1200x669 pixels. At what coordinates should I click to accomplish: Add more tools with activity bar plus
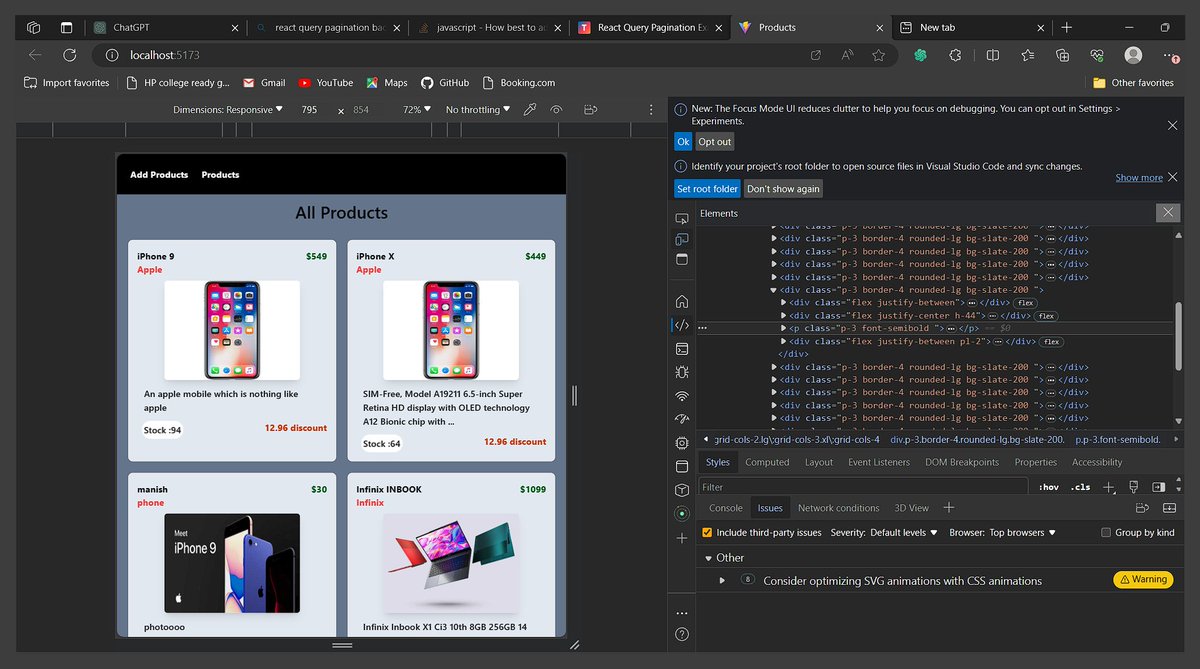tap(682, 538)
